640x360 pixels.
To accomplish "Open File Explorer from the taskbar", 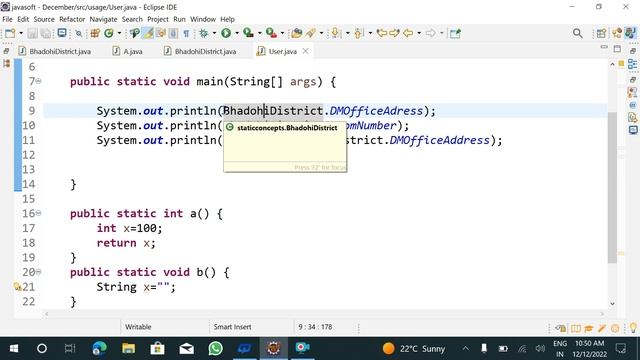I will click(x=128, y=348).
